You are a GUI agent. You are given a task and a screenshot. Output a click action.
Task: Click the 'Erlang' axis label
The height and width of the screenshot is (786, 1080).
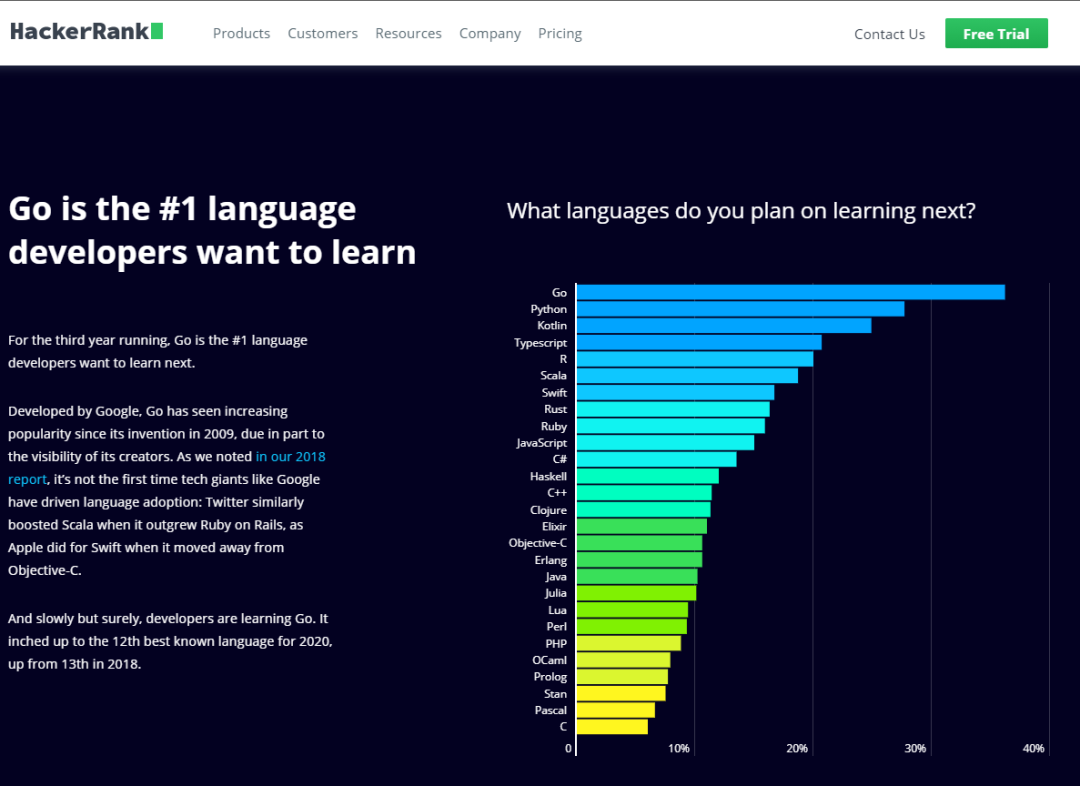[550, 560]
